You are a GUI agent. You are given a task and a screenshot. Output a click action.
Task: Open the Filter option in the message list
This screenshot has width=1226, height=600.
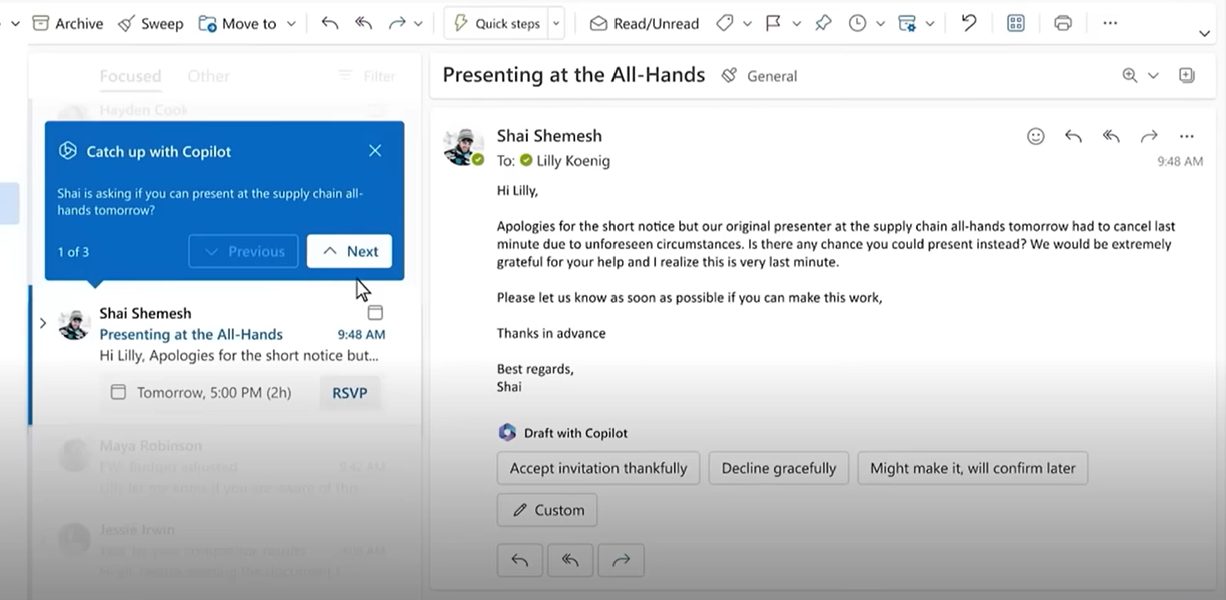pyautogui.click(x=367, y=76)
